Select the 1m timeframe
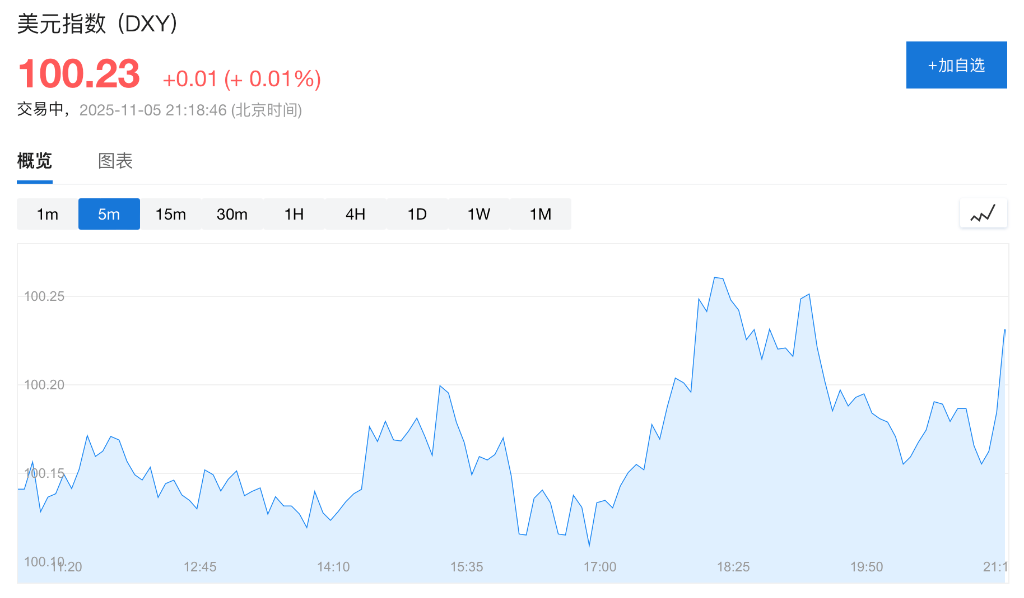 (x=48, y=214)
